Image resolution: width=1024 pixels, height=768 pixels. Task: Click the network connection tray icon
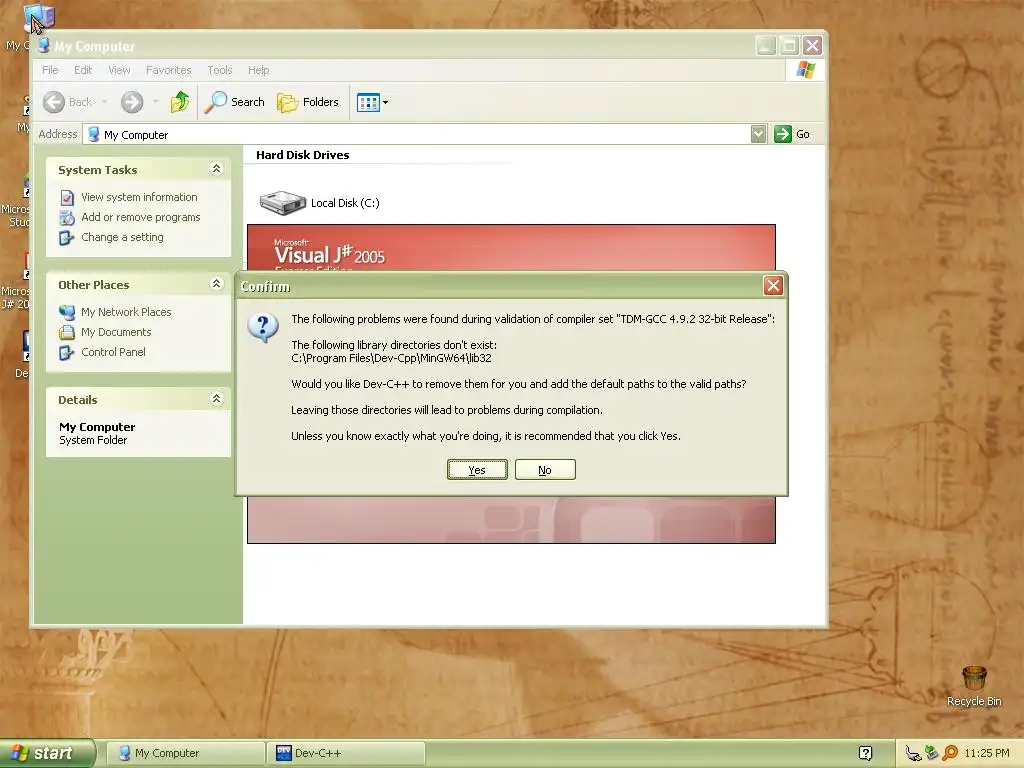pyautogui.click(x=913, y=754)
